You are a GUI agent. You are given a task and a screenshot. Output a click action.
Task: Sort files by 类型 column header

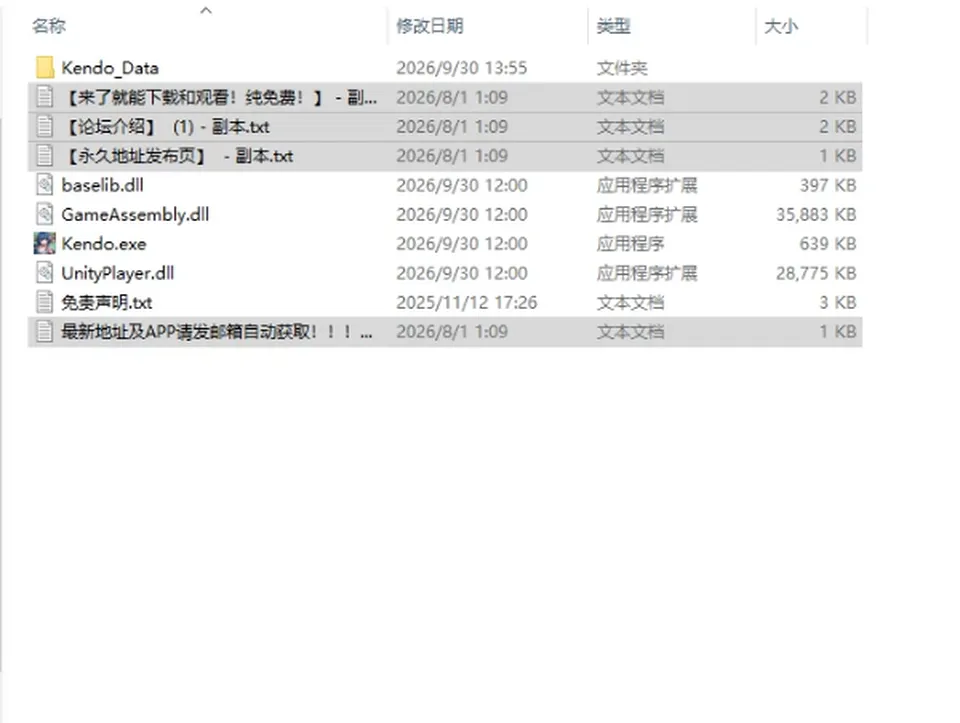pyautogui.click(x=613, y=26)
